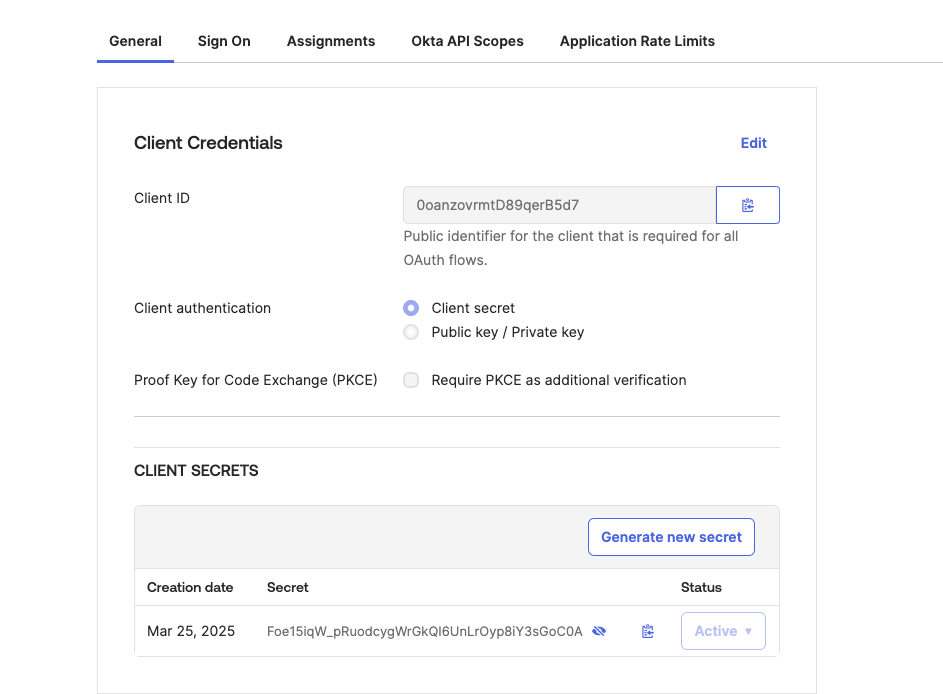The width and height of the screenshot is (943, 694).
Task: Go to the Assignments tab
Action: point(331,41)
